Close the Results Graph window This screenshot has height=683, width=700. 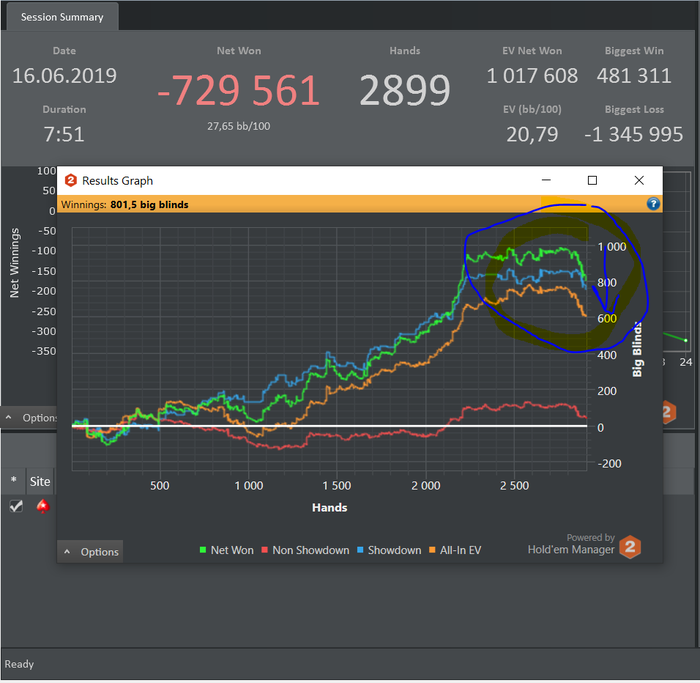pos(639,180)
